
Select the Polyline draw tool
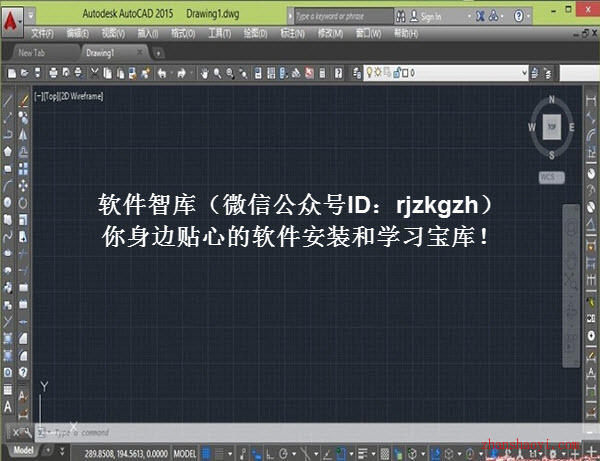tap(8, 134)
